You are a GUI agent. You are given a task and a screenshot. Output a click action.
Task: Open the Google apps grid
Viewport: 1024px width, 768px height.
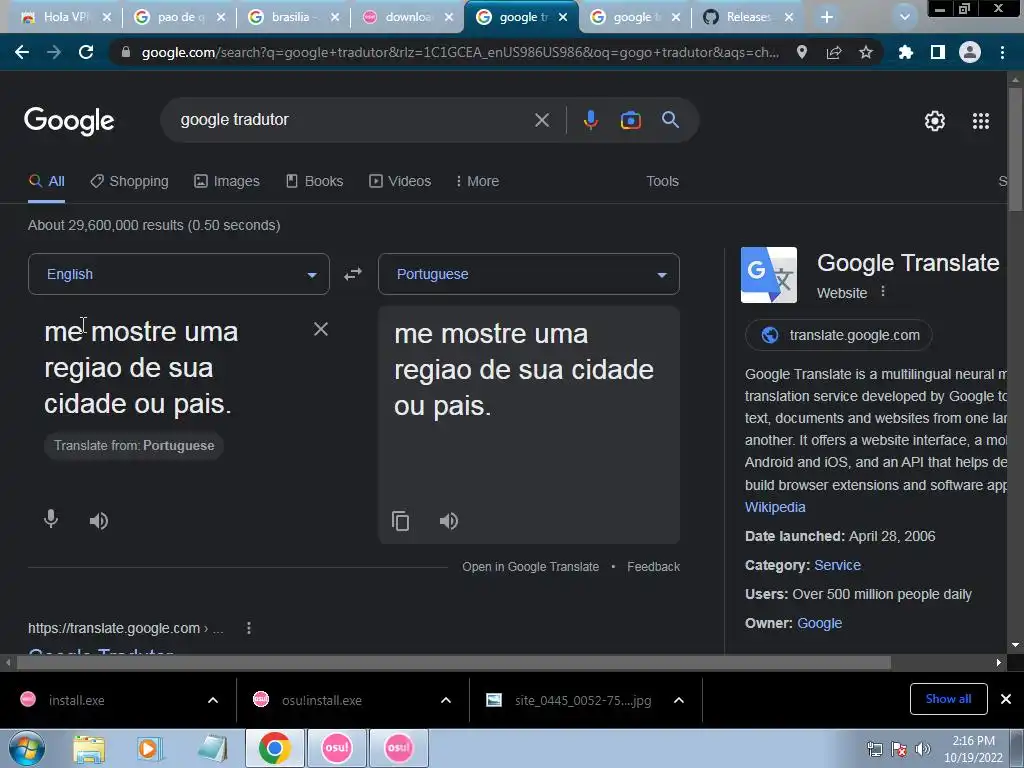pyautogui.click(x=981, y=121)
